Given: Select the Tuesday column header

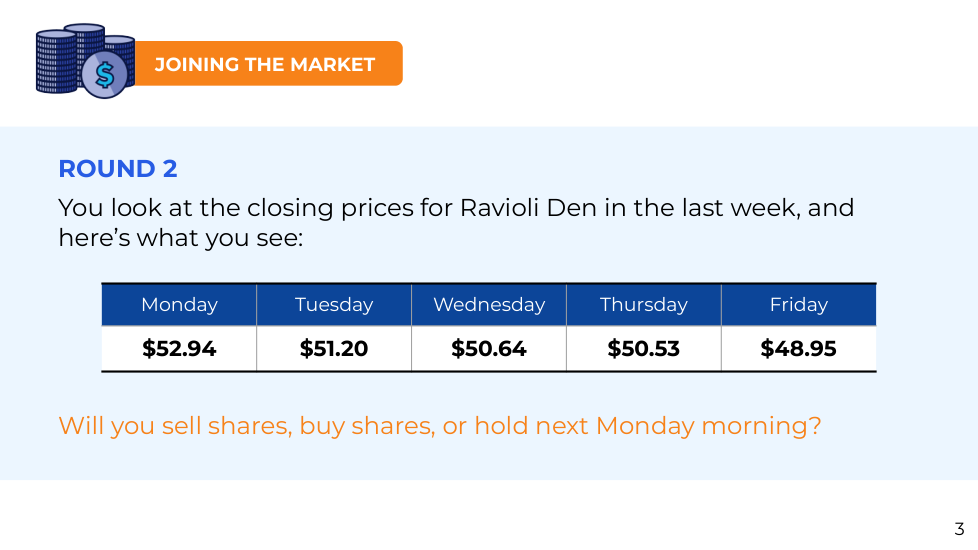Looking at the screenshot, I should coord(334,305).
